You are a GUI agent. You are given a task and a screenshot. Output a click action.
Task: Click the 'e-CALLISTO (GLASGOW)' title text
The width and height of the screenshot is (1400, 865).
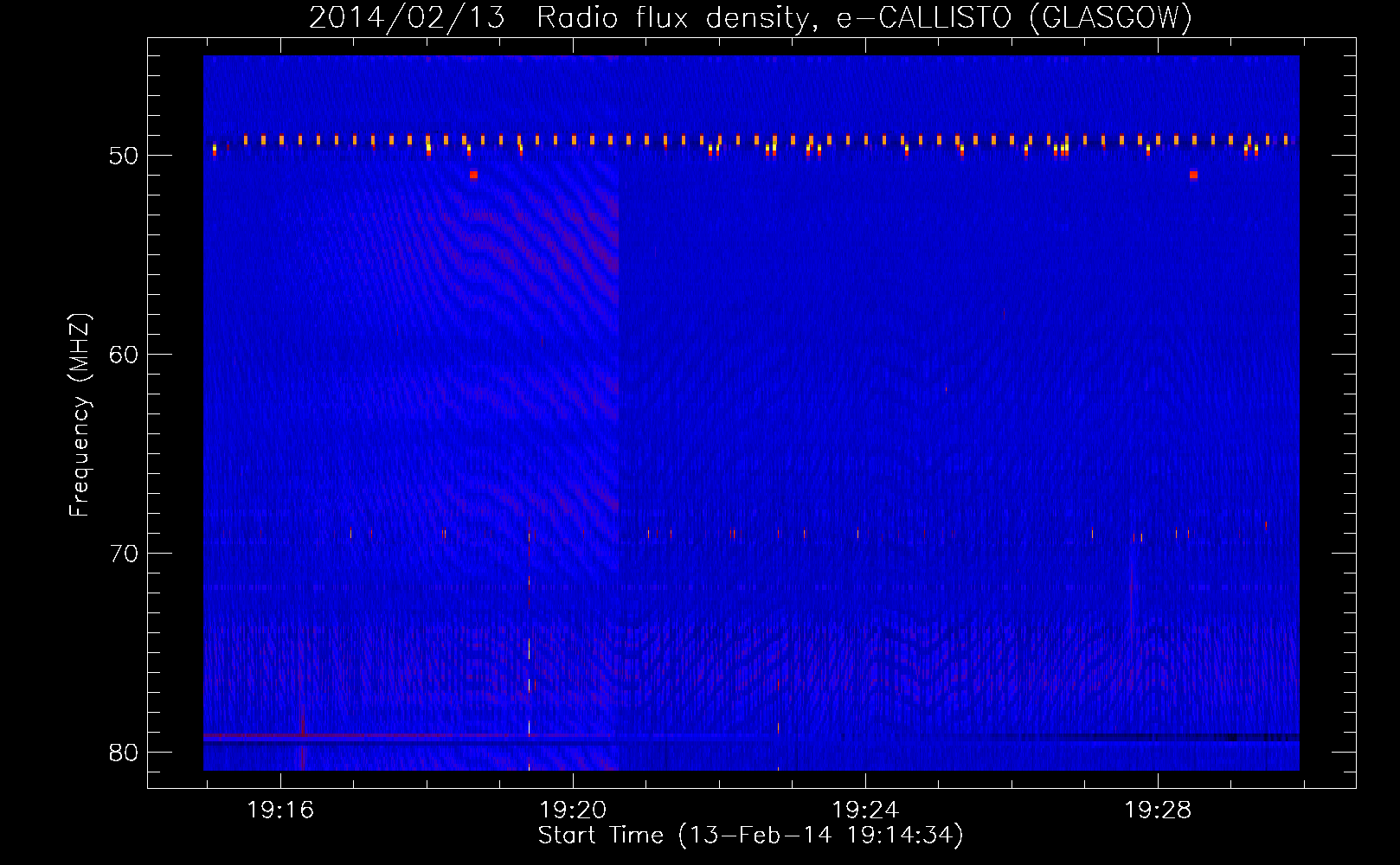[1014, 17]
